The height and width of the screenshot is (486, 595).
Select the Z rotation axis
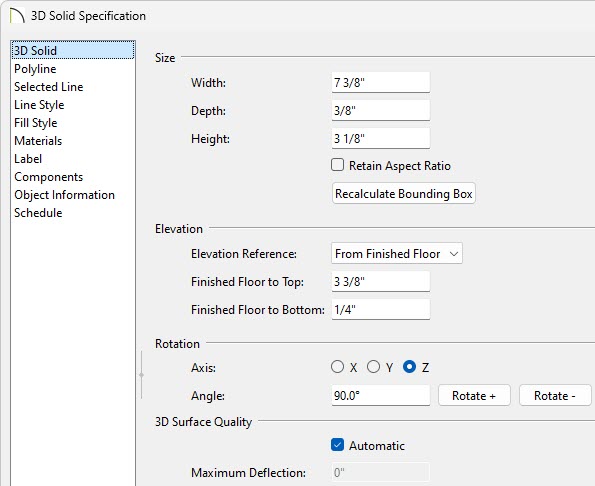[x=409, y=367]
